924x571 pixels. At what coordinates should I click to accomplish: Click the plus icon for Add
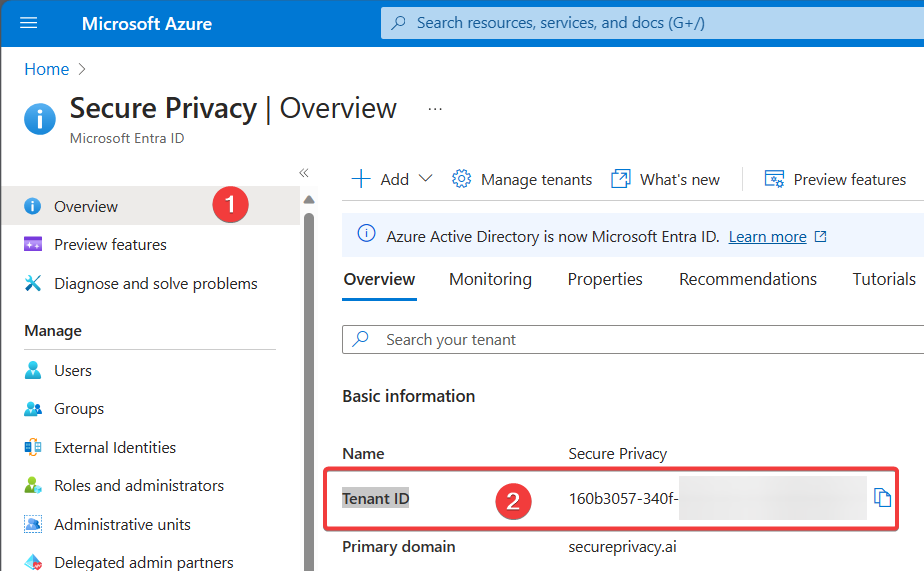click(361, 179)
